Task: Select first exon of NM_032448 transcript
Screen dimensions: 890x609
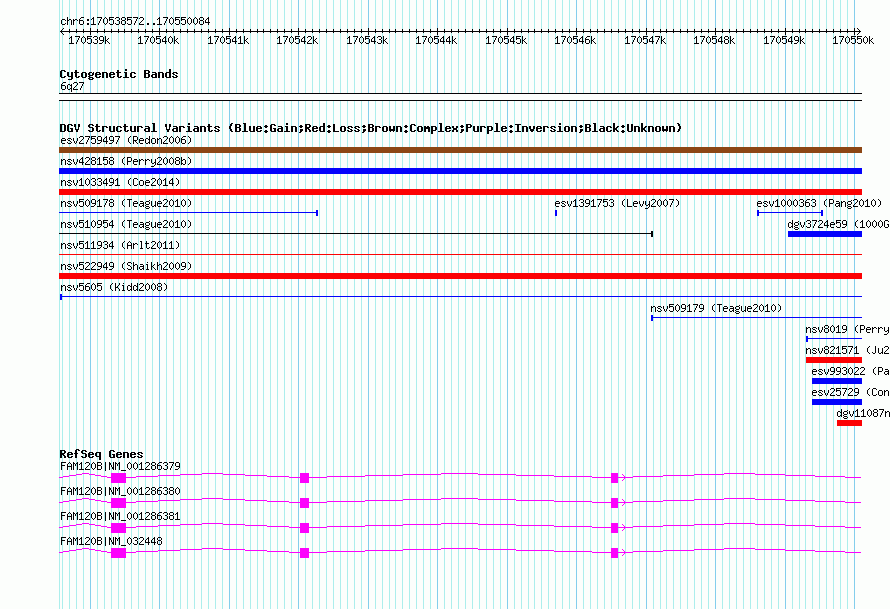Action: pos(119,553)
